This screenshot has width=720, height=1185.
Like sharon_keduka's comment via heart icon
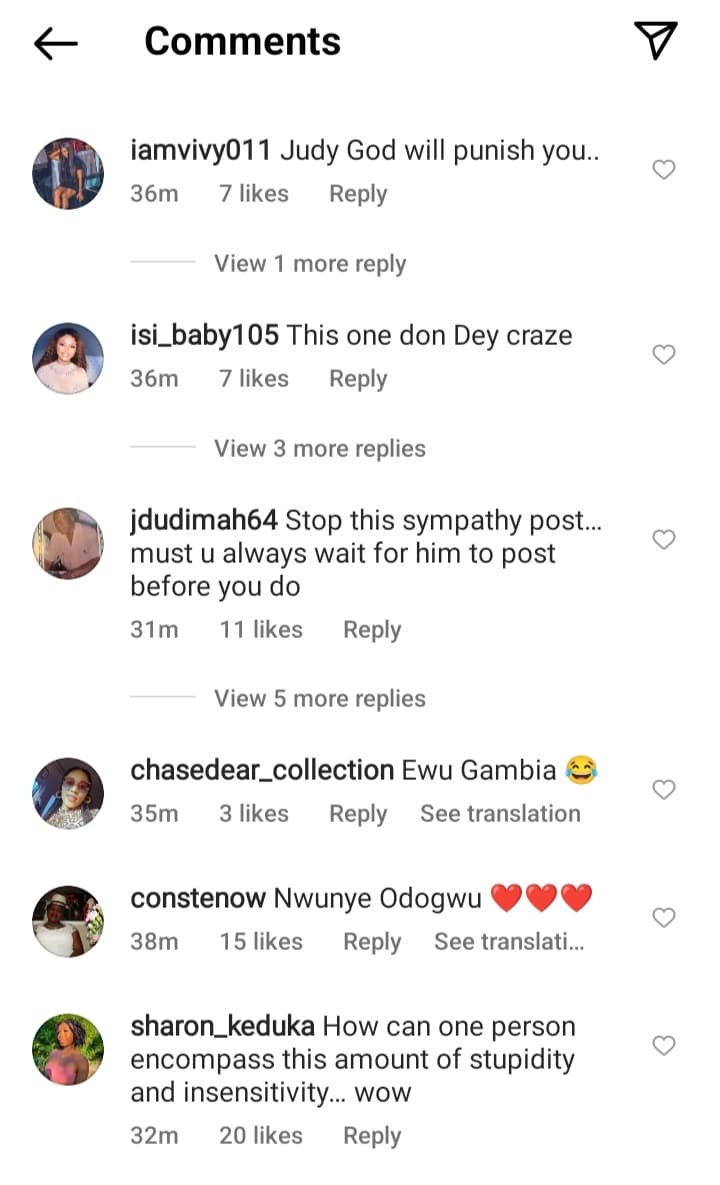[664, 1046]
